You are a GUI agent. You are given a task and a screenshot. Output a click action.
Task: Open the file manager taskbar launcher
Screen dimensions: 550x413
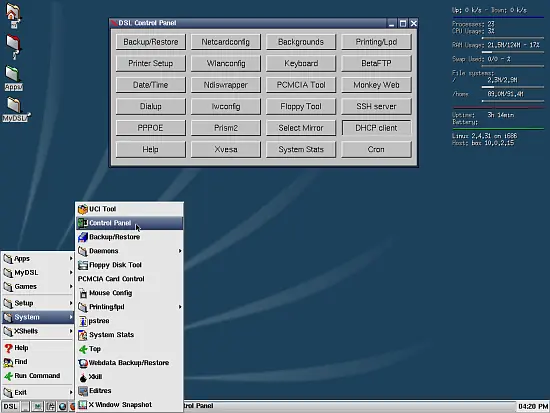pyautogui.click(x=50, y=407)
